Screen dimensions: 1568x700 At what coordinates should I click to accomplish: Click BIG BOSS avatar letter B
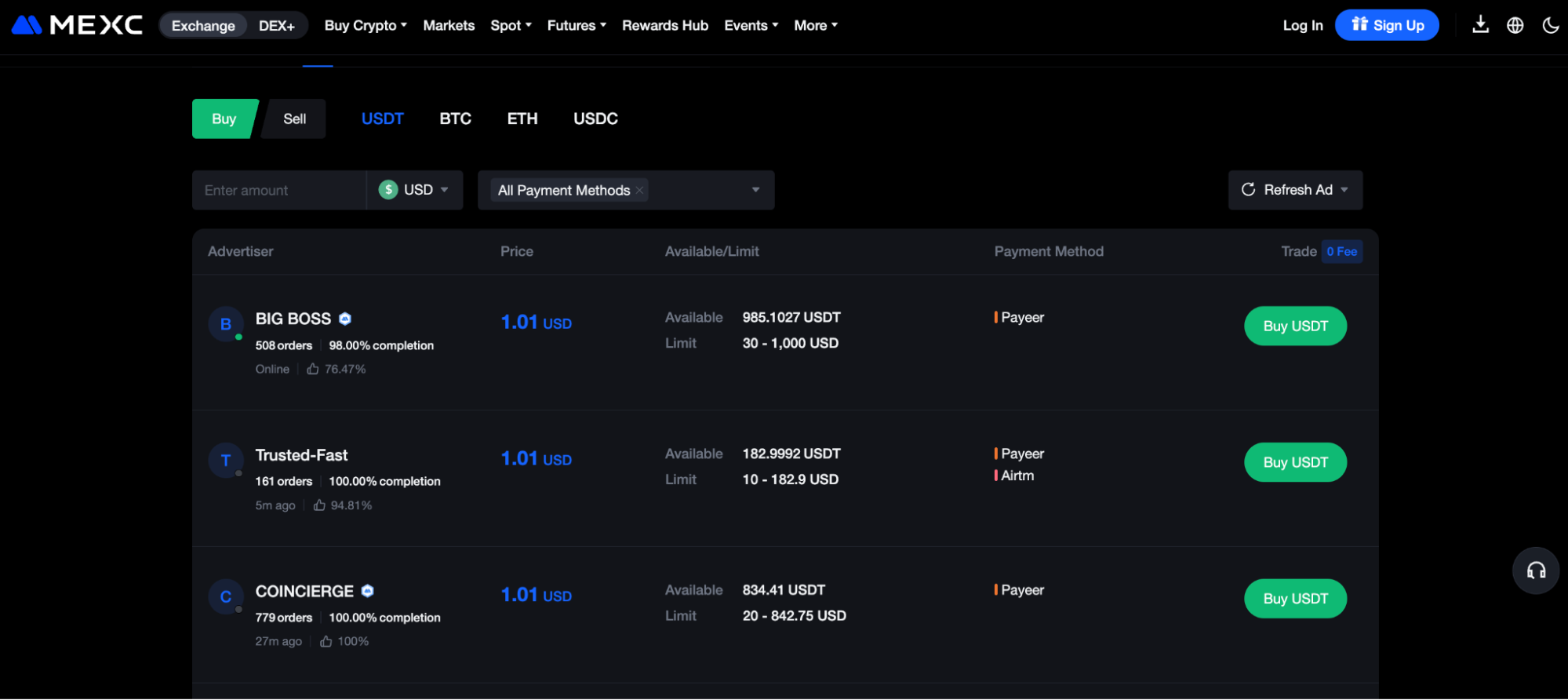tap(226, 324)
